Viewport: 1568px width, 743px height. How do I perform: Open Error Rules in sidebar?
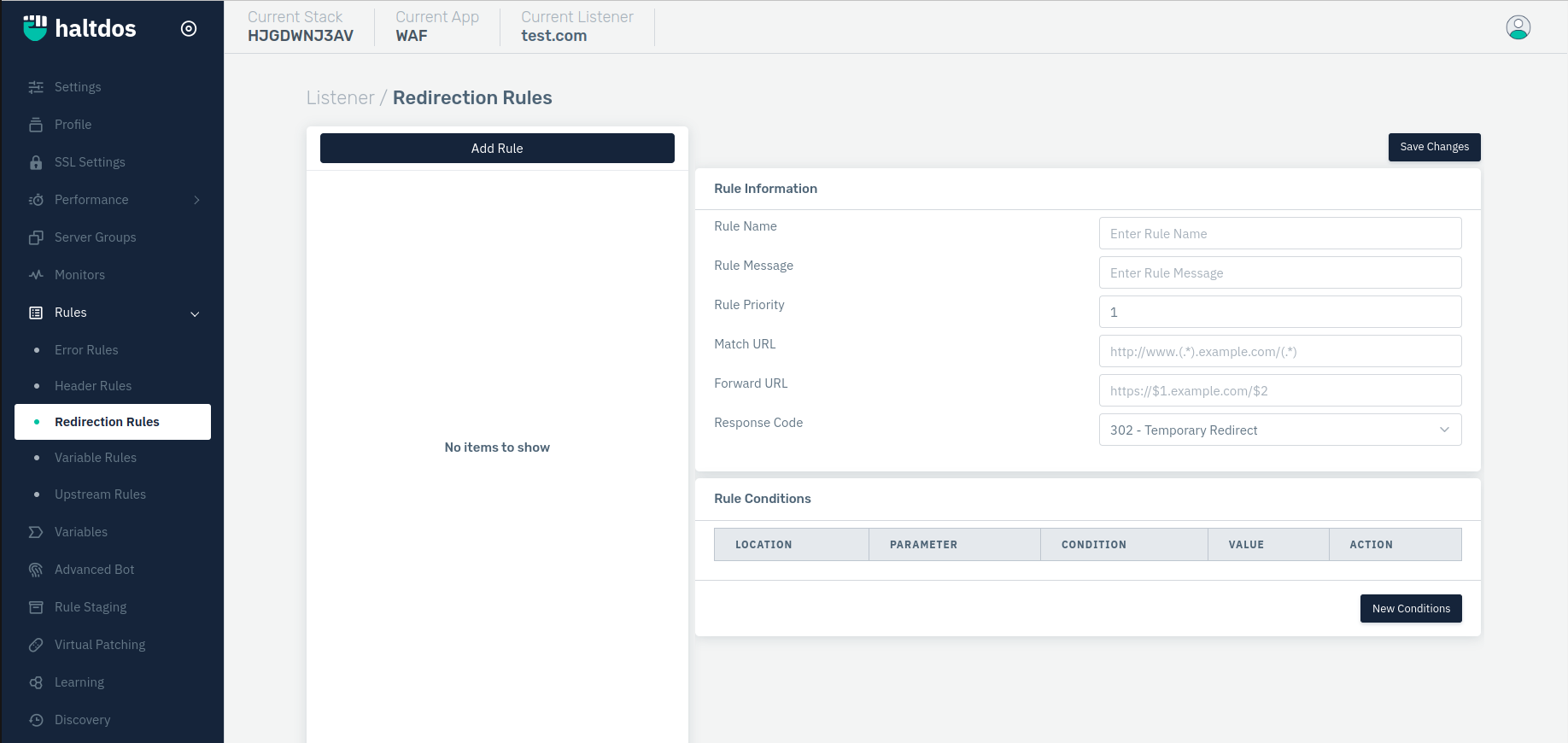coord(86,350)
